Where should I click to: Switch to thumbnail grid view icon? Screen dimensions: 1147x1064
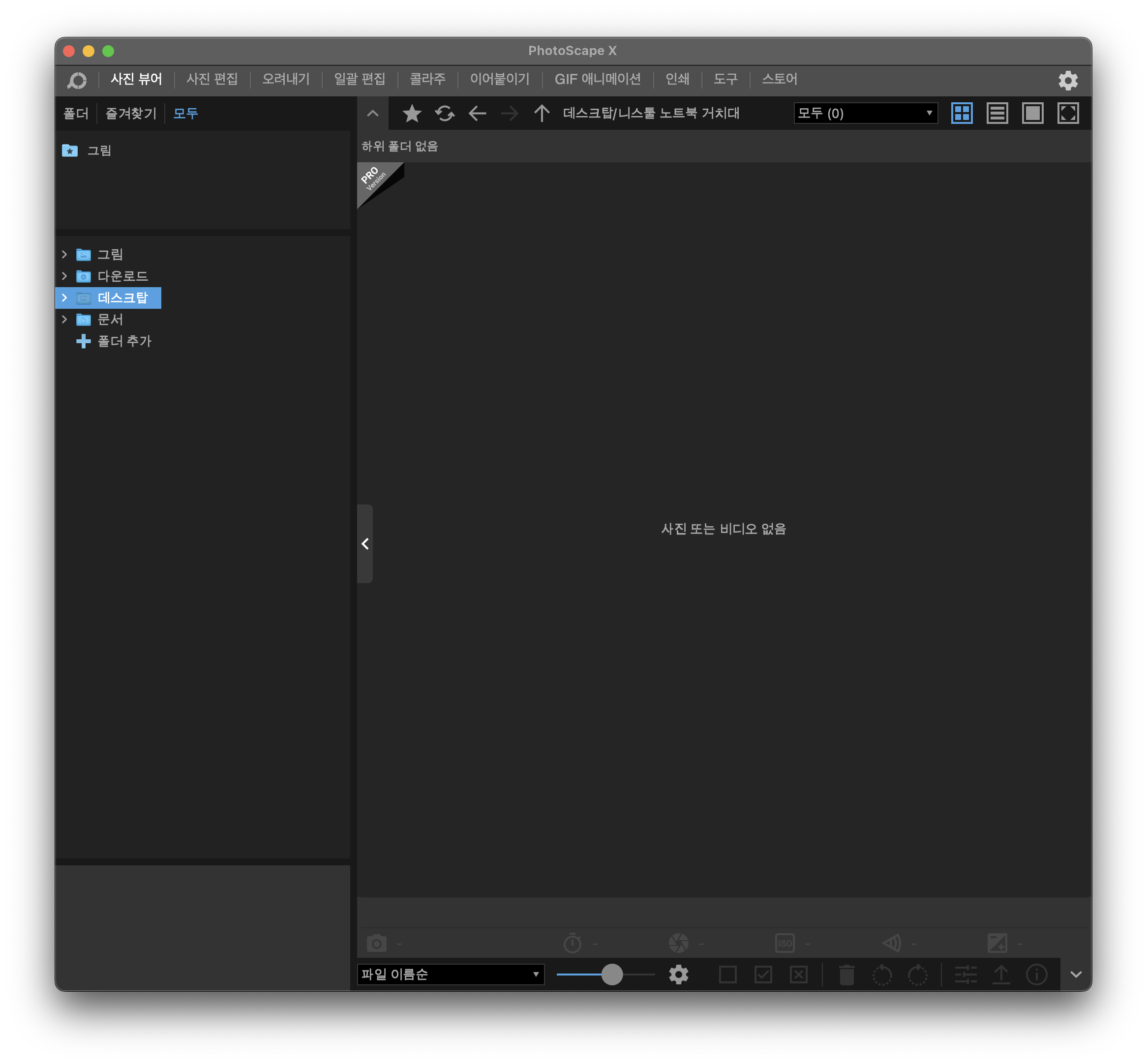coord(962,114)
